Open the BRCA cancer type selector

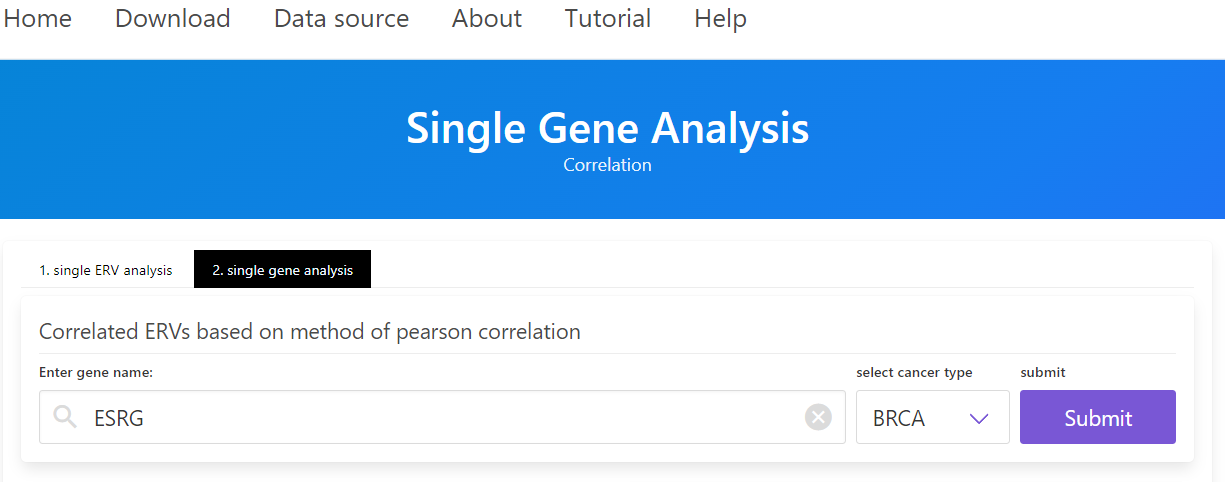click(x=931, y=417)
